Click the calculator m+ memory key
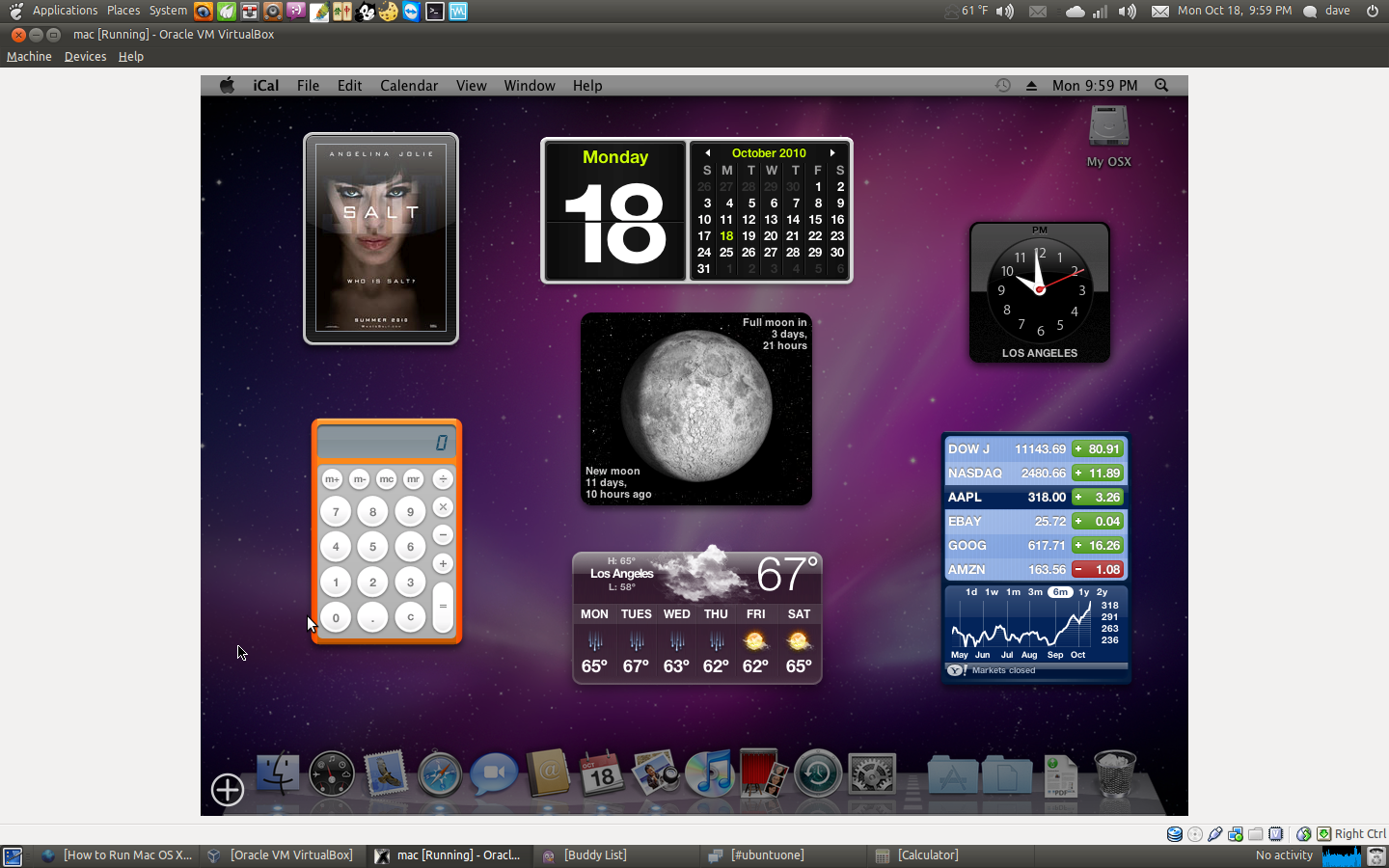The width and height of the screenshot is (1389, 868). pos(332,478)
